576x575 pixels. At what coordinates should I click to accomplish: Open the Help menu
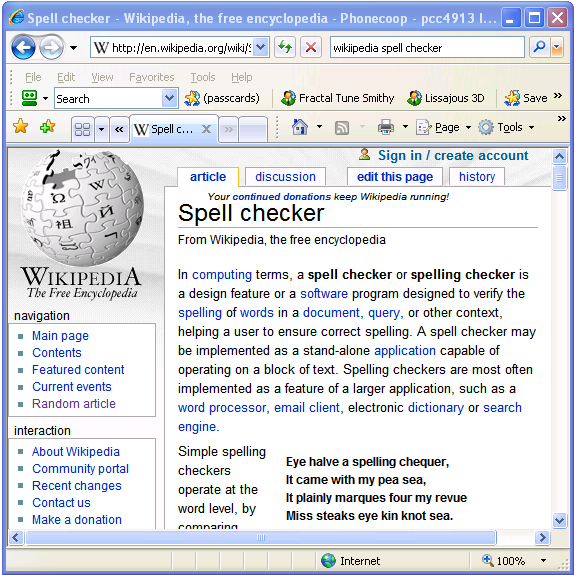(241, 77)
